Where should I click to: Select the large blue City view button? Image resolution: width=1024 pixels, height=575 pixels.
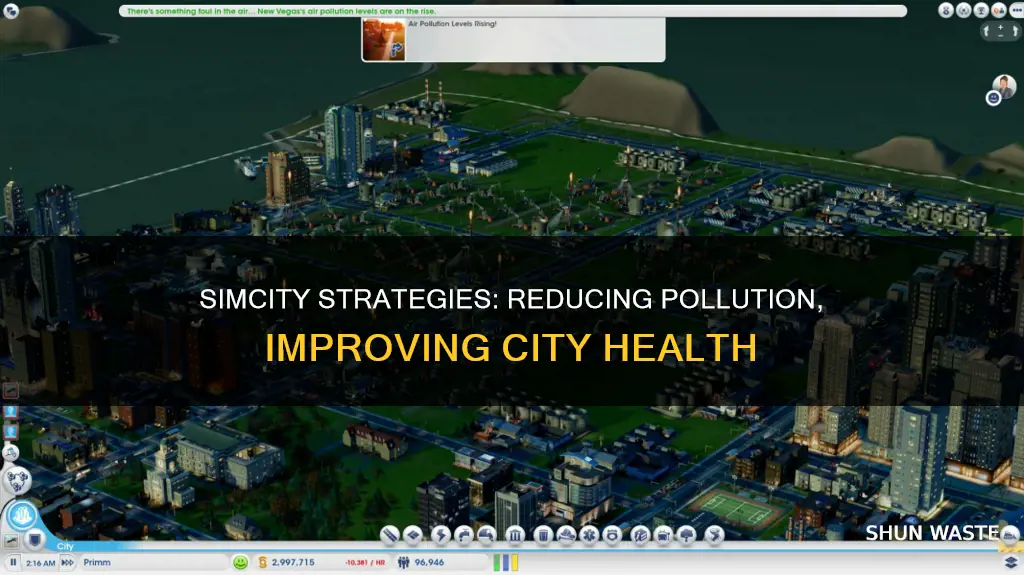(22, 515)
